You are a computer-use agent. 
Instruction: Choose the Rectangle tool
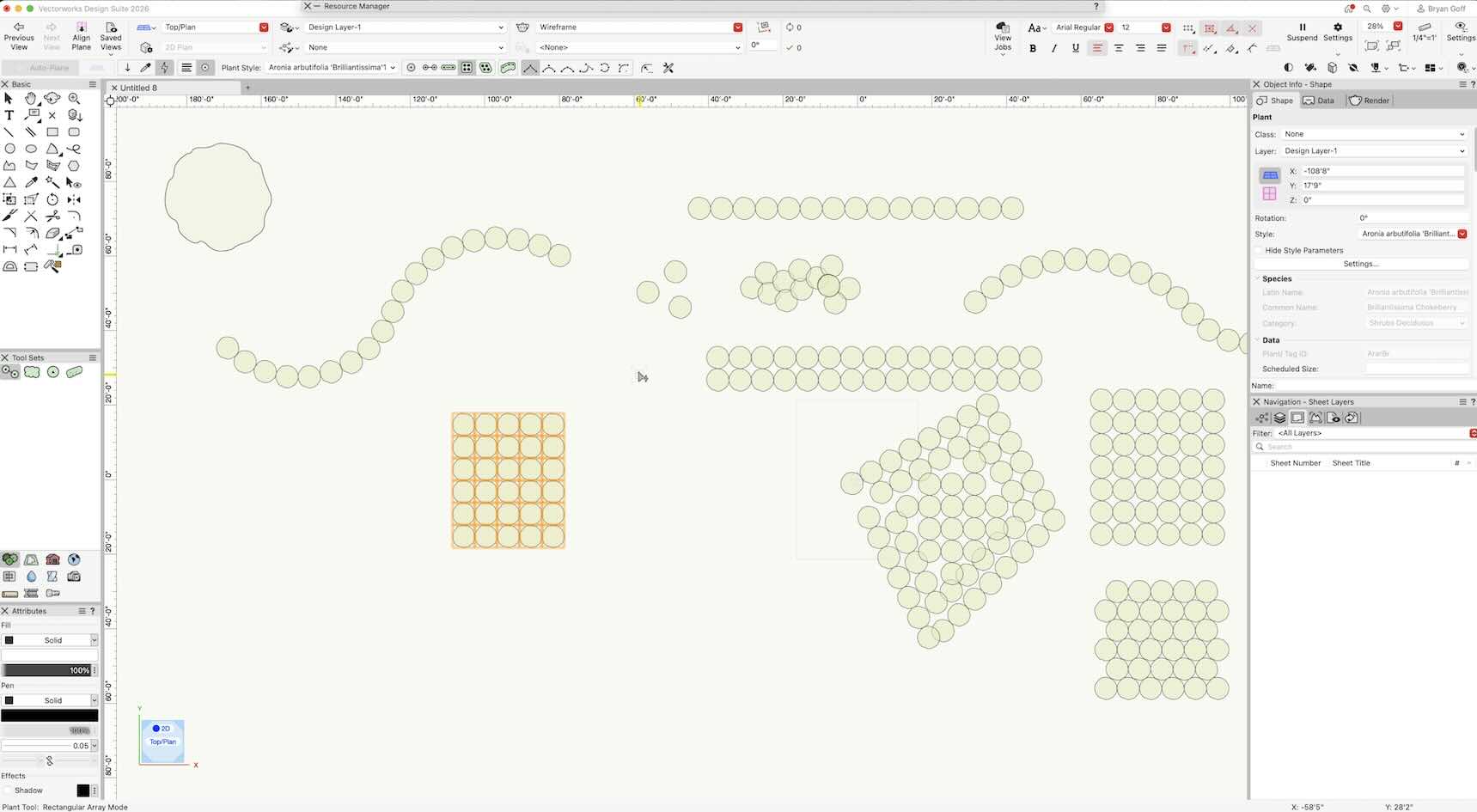coord(52,132)
